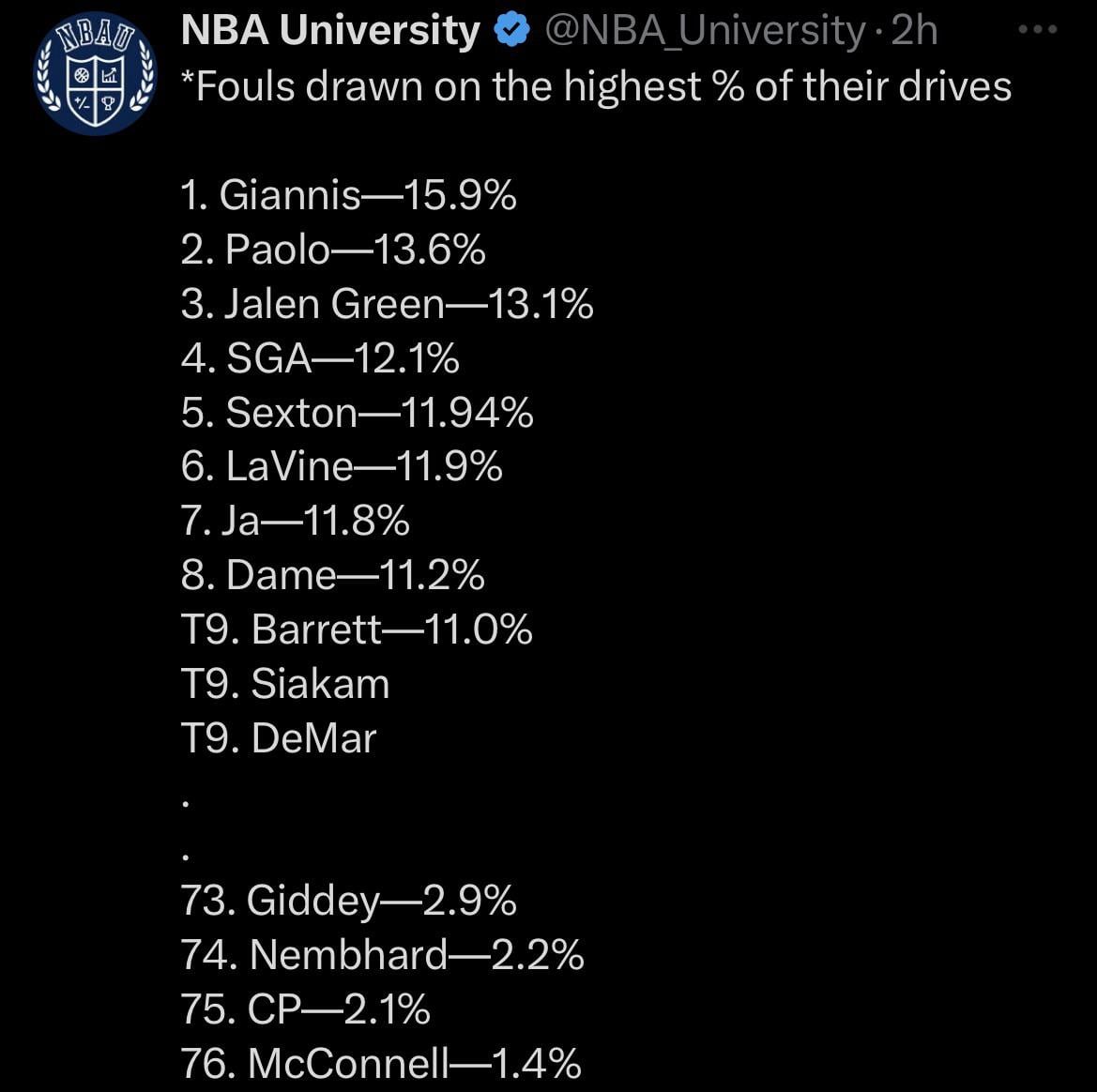The image size is (1097, 1092).
Task: Select the Nembhard 2.2% entry
Action: 382,955
